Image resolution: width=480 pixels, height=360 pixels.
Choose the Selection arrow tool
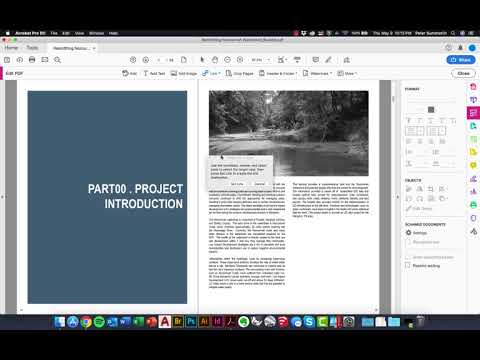[x=202, y=60]
